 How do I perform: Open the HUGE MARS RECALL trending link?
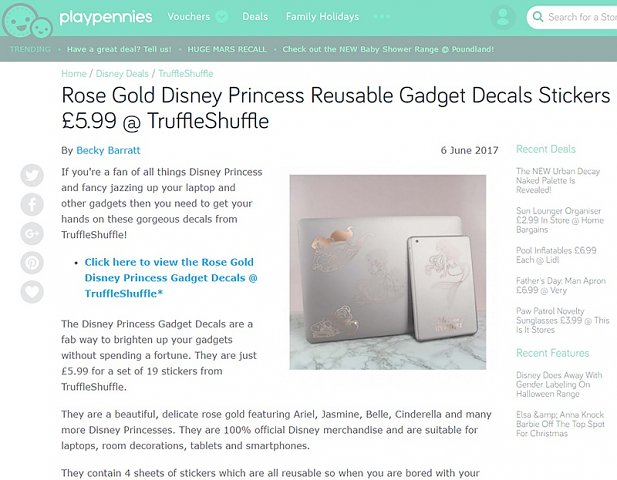(227, 49)
